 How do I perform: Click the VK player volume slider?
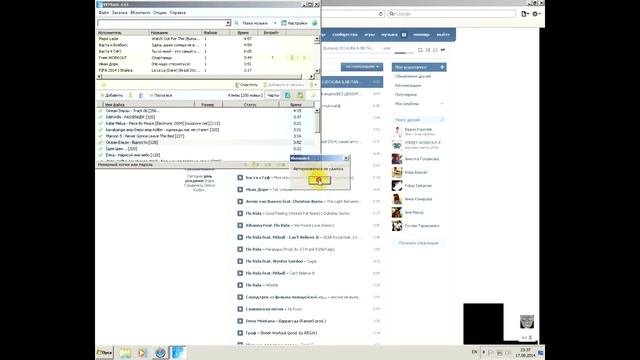[x=404, y=53]
